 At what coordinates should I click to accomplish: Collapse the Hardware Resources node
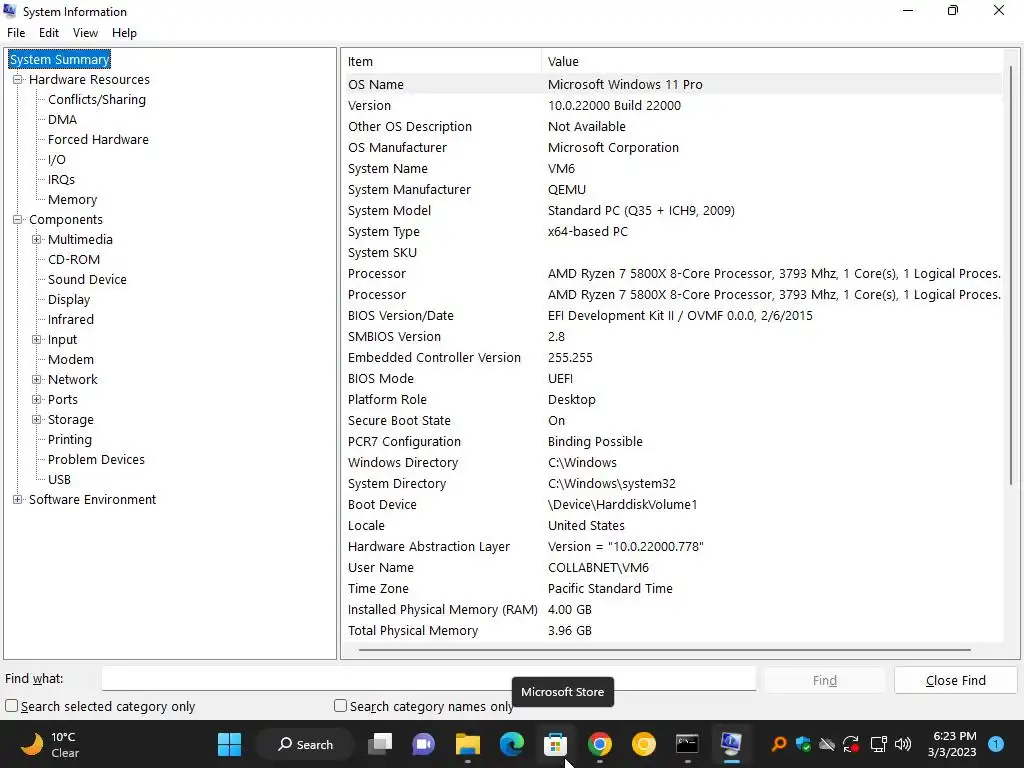click(x=18, y=80)
